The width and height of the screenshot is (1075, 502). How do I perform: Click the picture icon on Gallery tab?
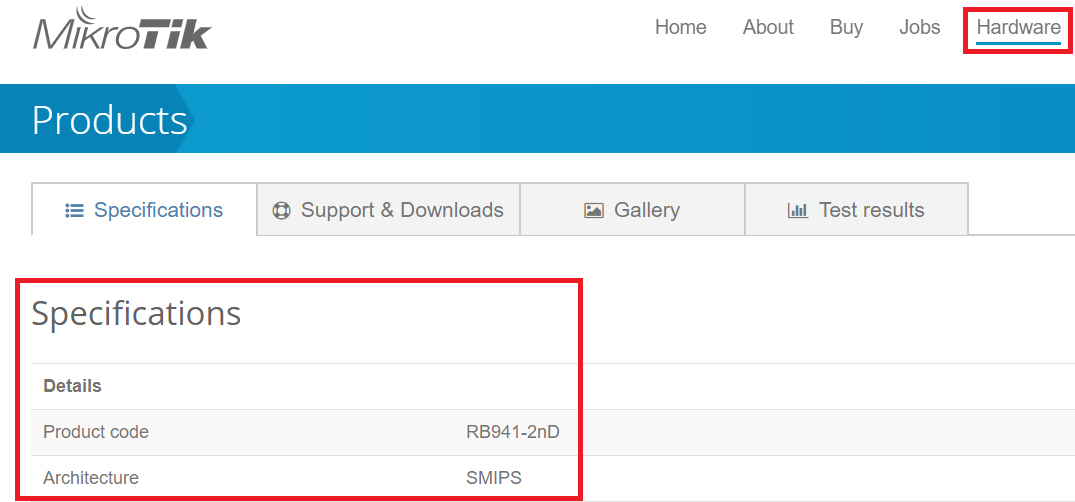pos(594,211)
